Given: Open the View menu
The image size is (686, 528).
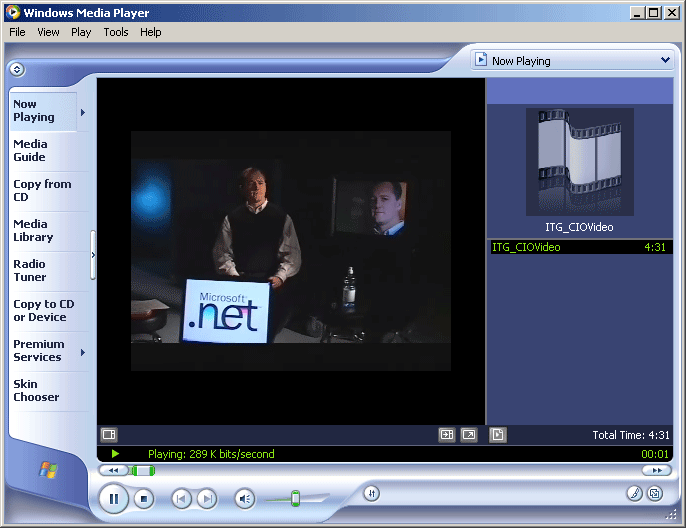Looking at the screenshot, I should [x=48, y=32].
